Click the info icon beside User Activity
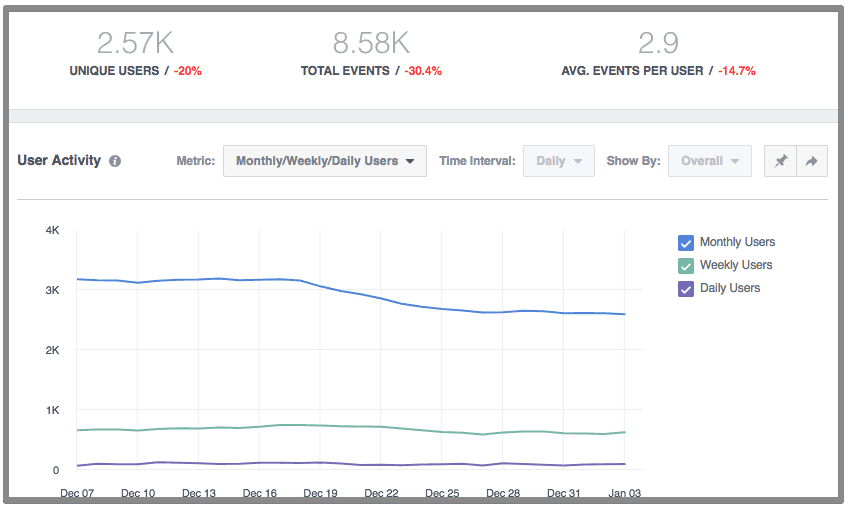This screenshot has width=849, height=507. click(115, 161)
